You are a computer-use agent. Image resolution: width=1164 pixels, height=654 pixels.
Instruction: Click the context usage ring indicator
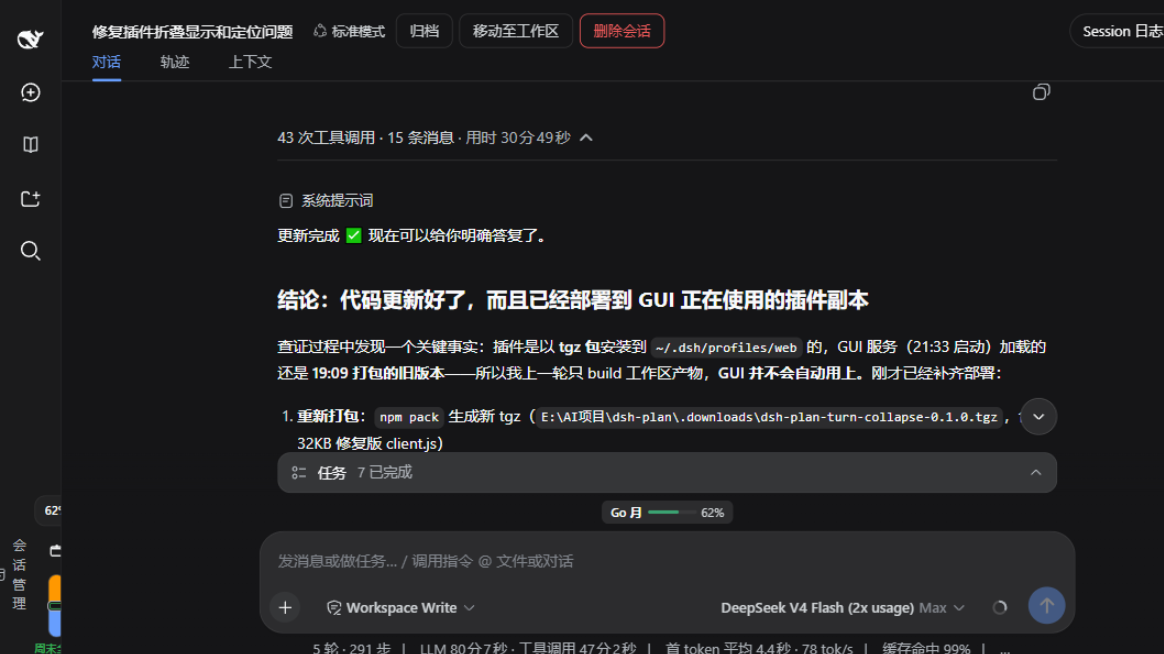pyautogui.click(x=999, y=608)
